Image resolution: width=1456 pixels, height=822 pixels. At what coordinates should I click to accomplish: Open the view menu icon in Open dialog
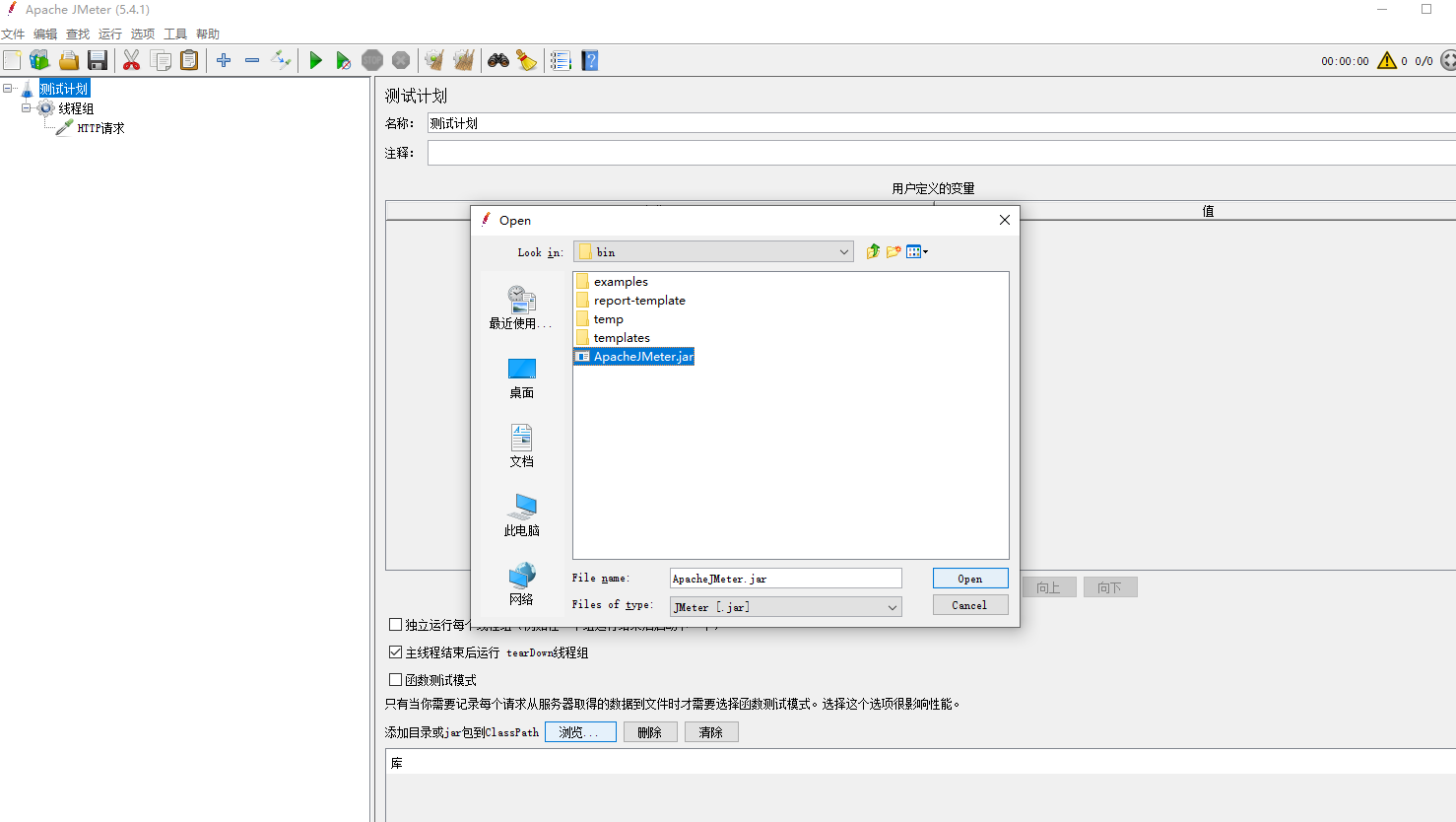click(917, 252)
